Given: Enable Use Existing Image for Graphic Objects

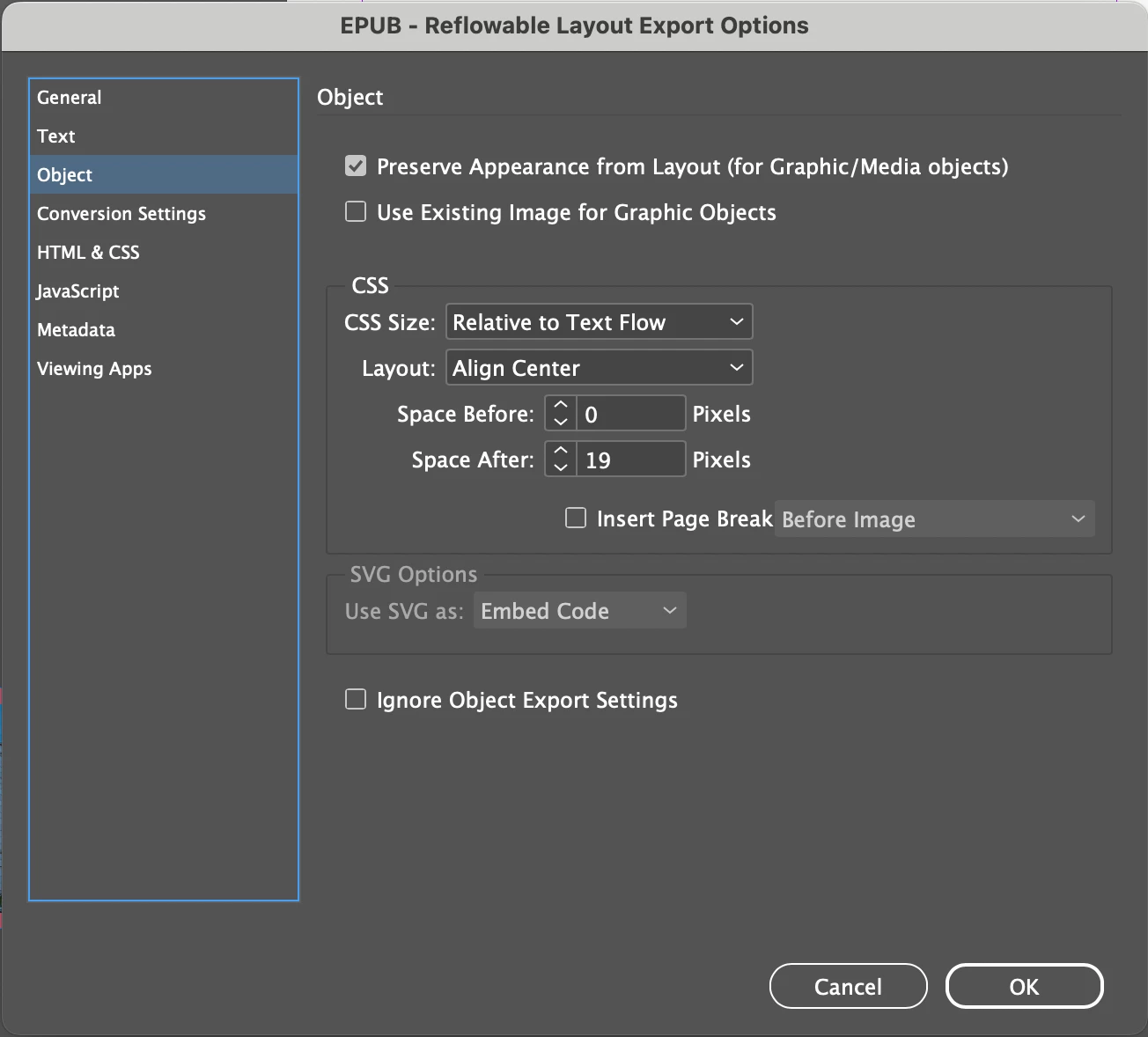Looking at the screenshot, I should point(356,211).
